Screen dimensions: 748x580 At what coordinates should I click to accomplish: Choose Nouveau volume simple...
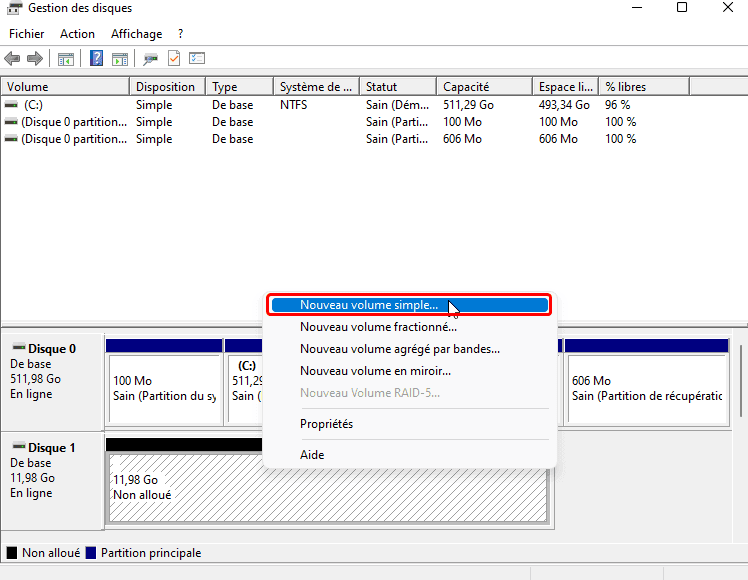tap(409, 305)
